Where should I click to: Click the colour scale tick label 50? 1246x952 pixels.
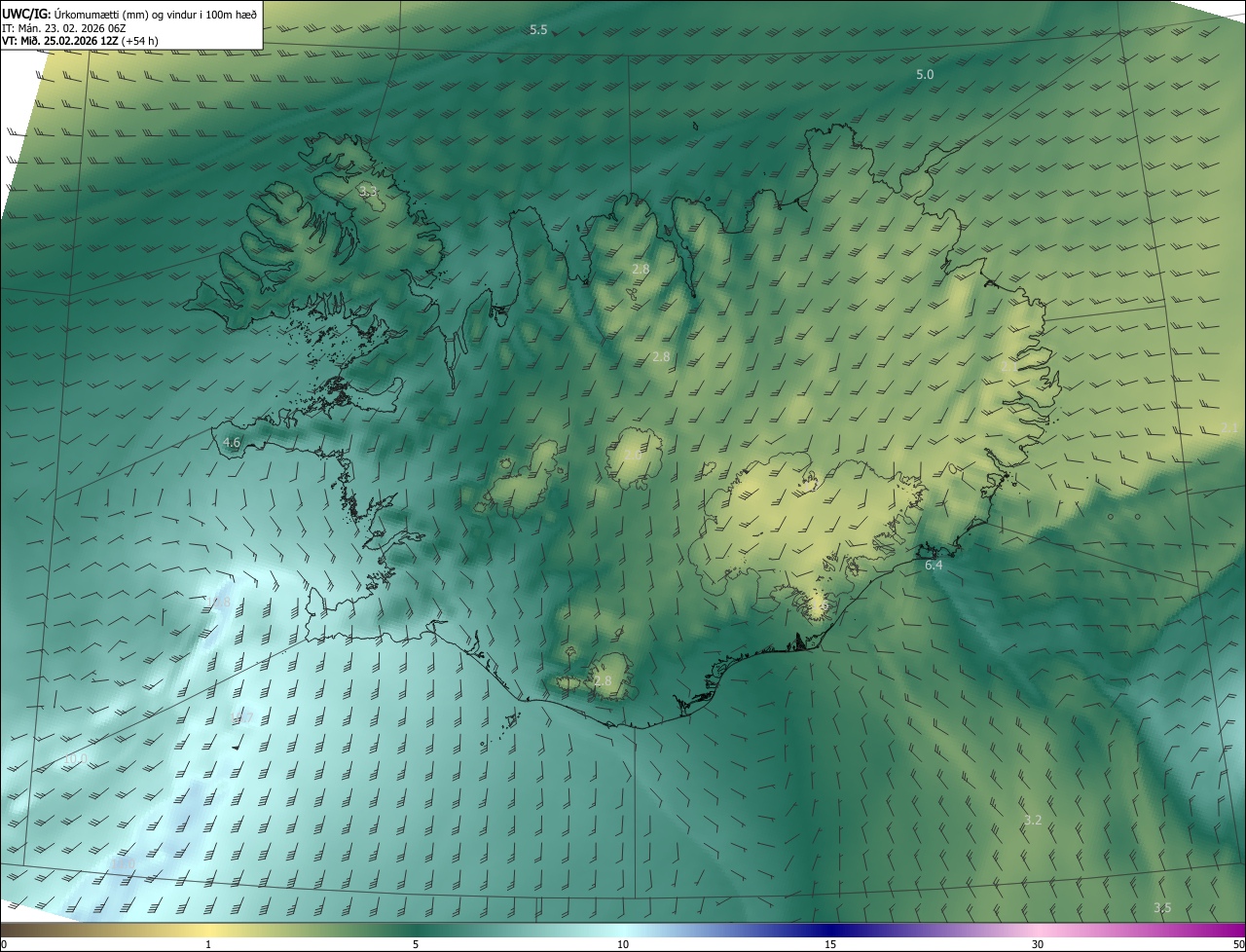pos(1238,945)
